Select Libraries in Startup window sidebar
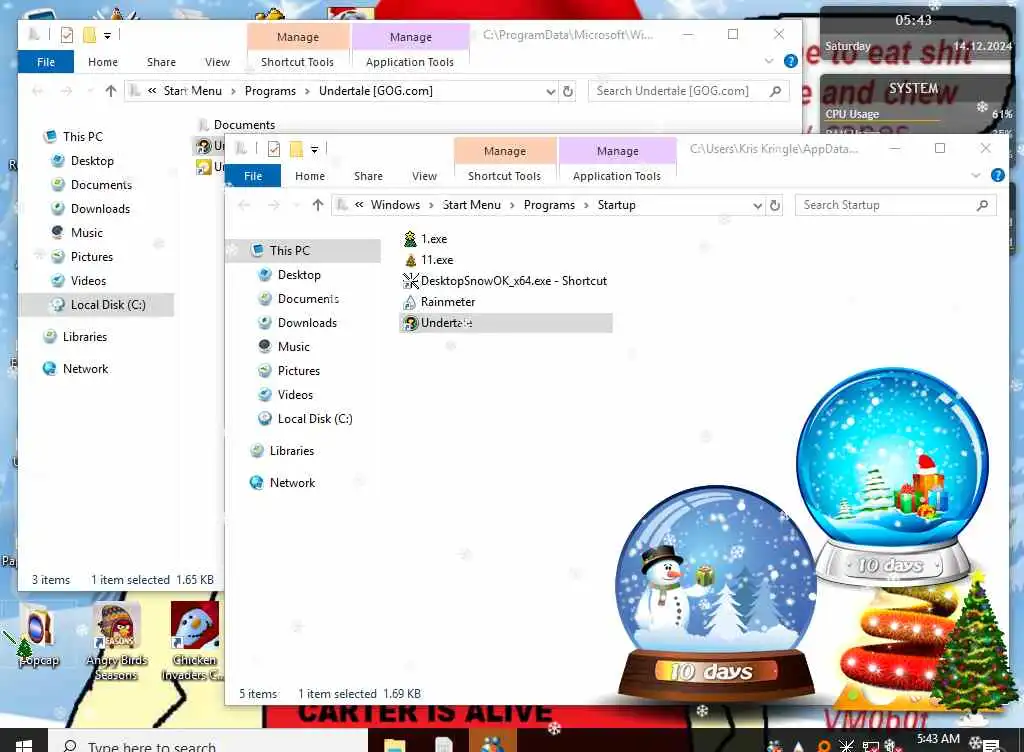This screenshot has width=1024, height=752. coord(291,450)
